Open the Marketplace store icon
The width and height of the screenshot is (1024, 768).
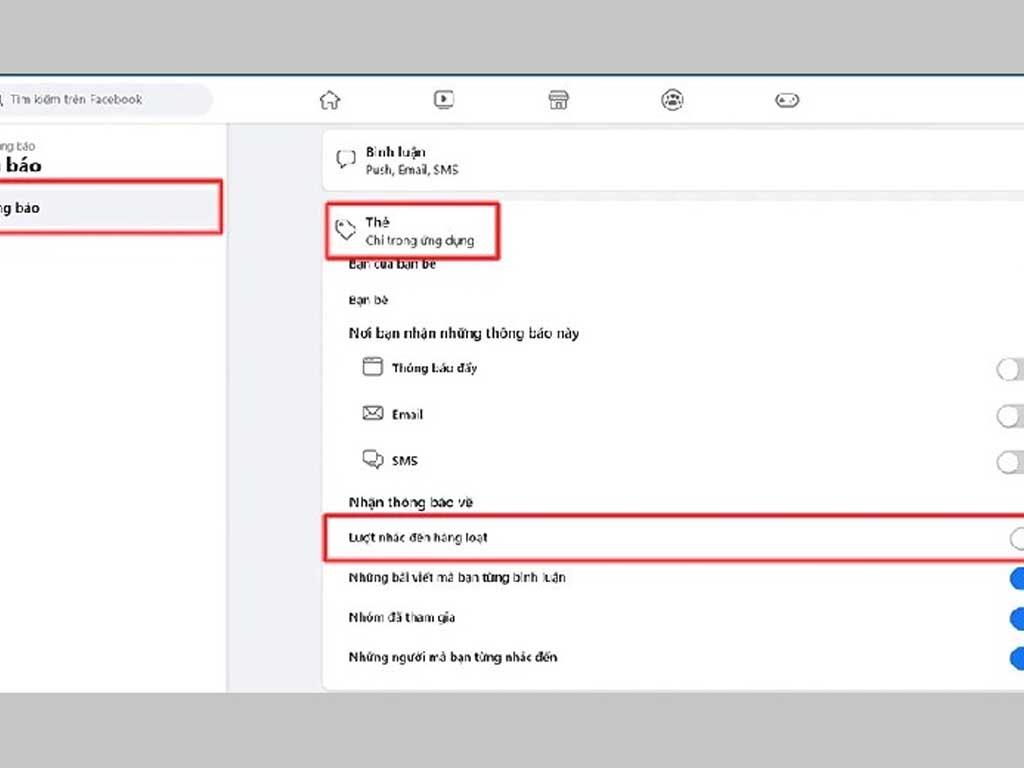coord(558,100)
